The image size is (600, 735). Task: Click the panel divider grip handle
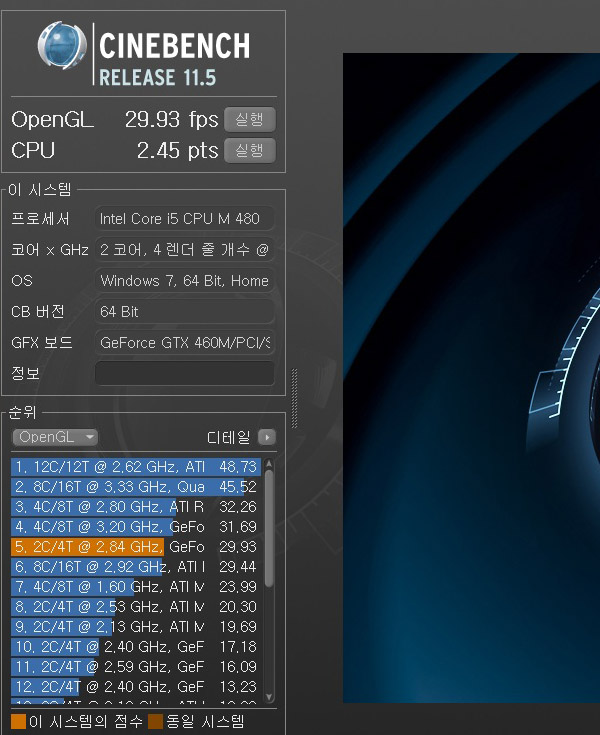click(x=294, y=398)
